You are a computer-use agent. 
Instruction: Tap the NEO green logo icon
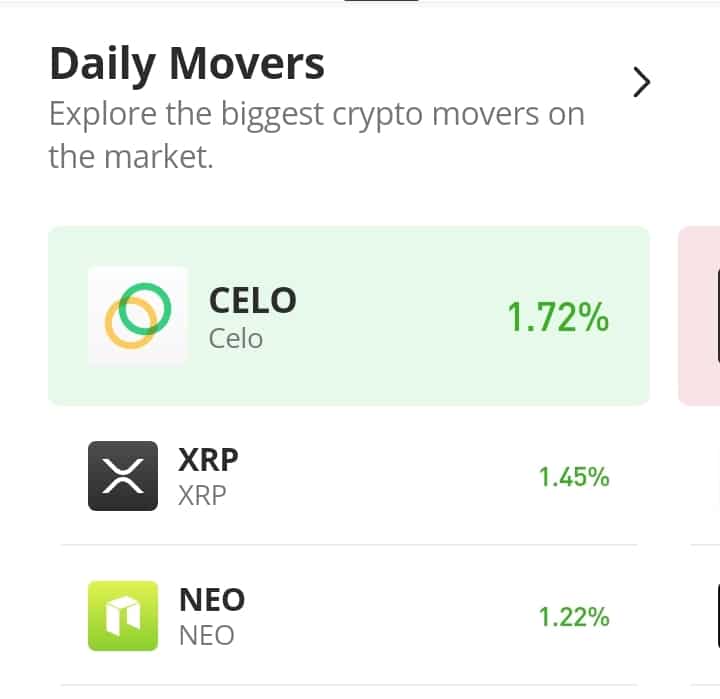(x=123, y=616)
